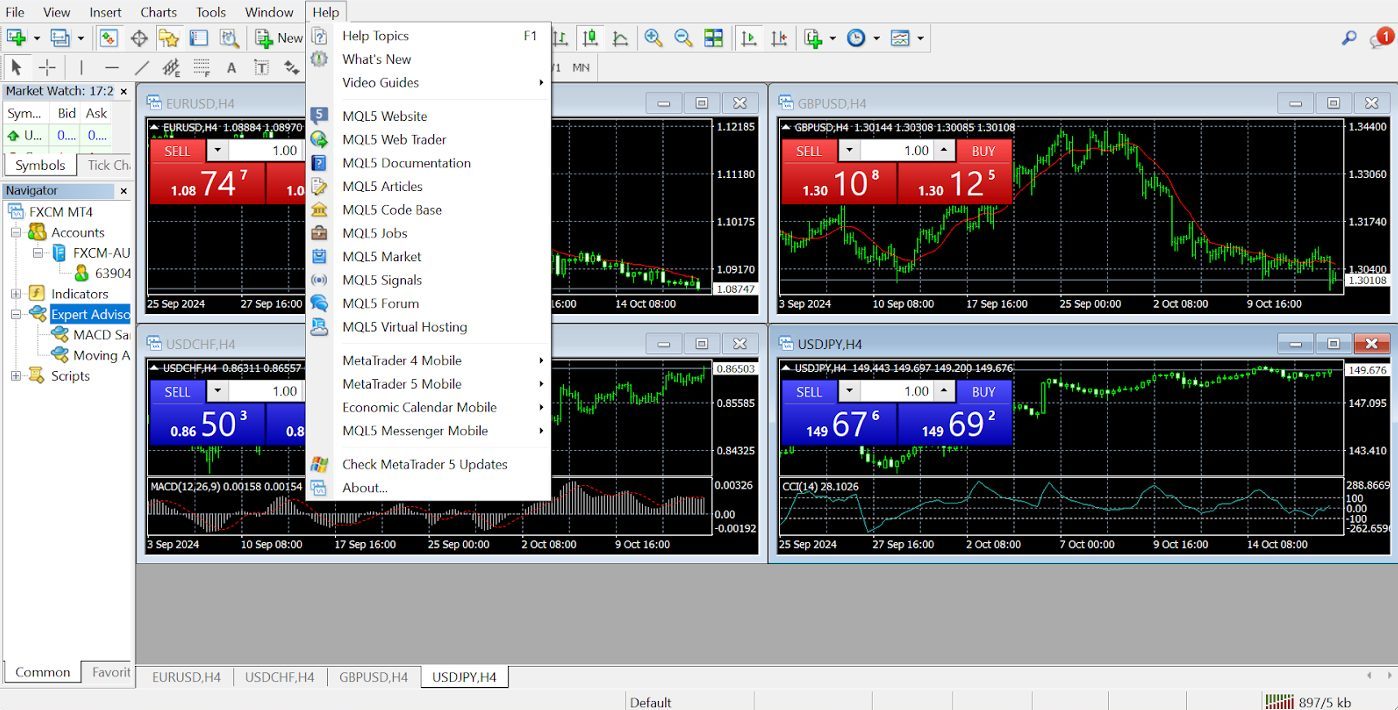
Task: Click SELL on the EURUSD chart
Action: (177, 151)
